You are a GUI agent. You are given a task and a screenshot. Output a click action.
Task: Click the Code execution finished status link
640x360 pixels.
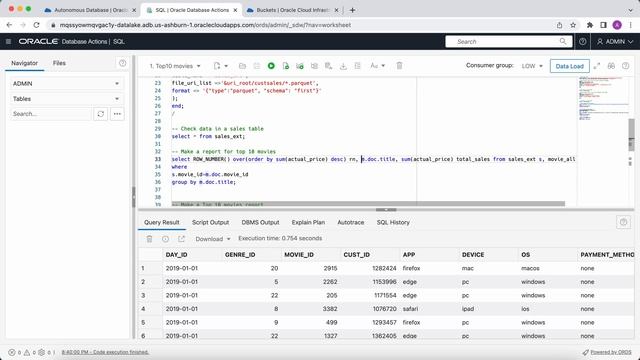click(x=105, y=352)
